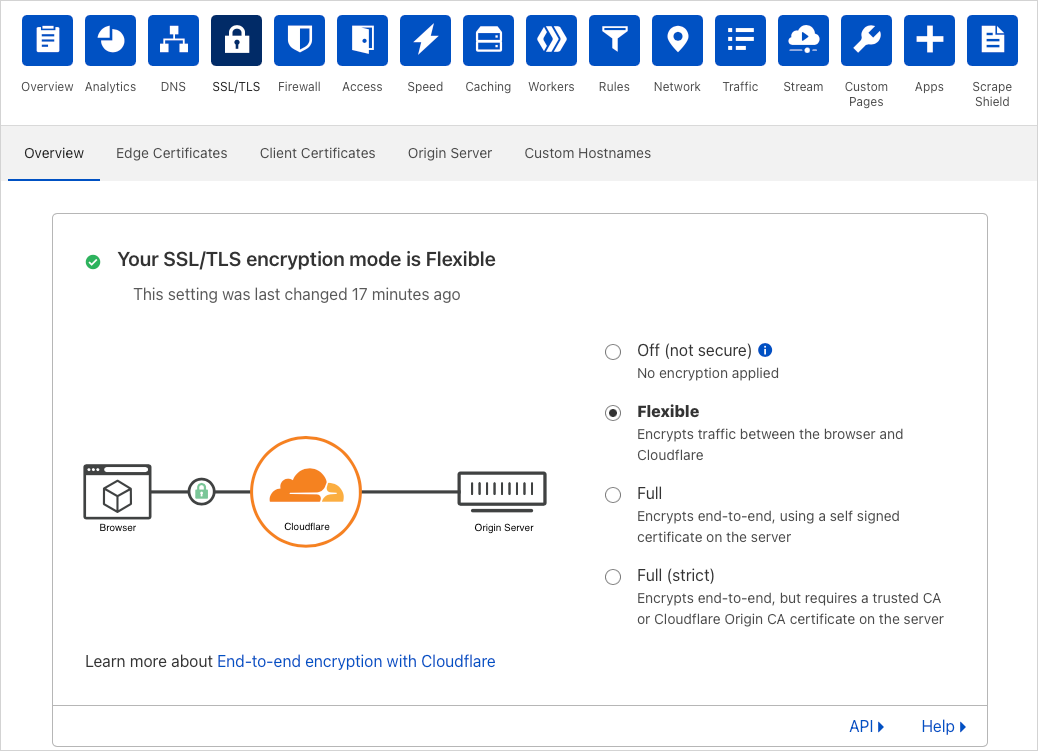Open the Workers icon

[551, 40]
